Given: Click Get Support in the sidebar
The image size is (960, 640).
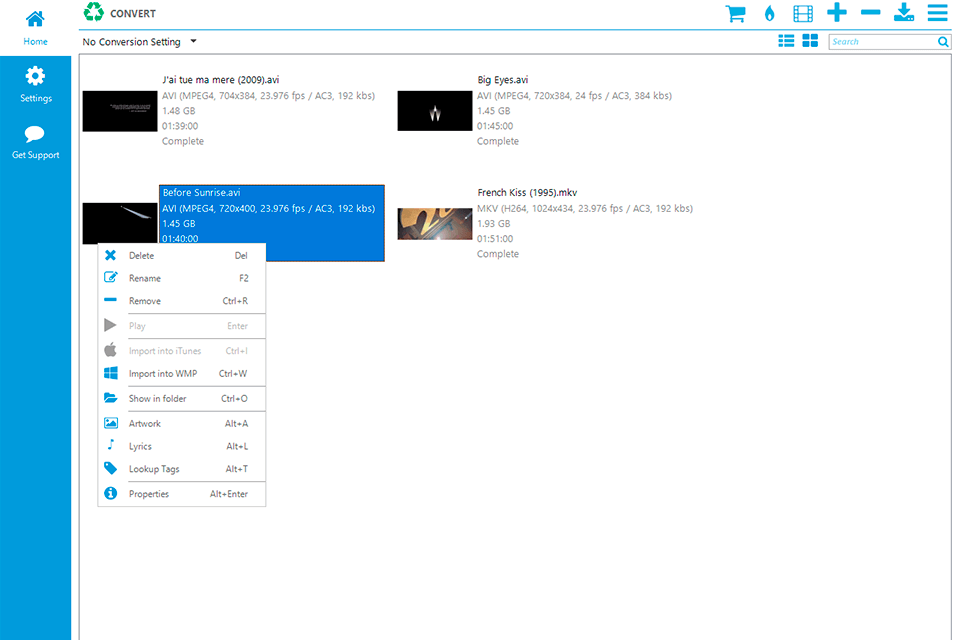Looking at the screenshot, I should [35, 141].
